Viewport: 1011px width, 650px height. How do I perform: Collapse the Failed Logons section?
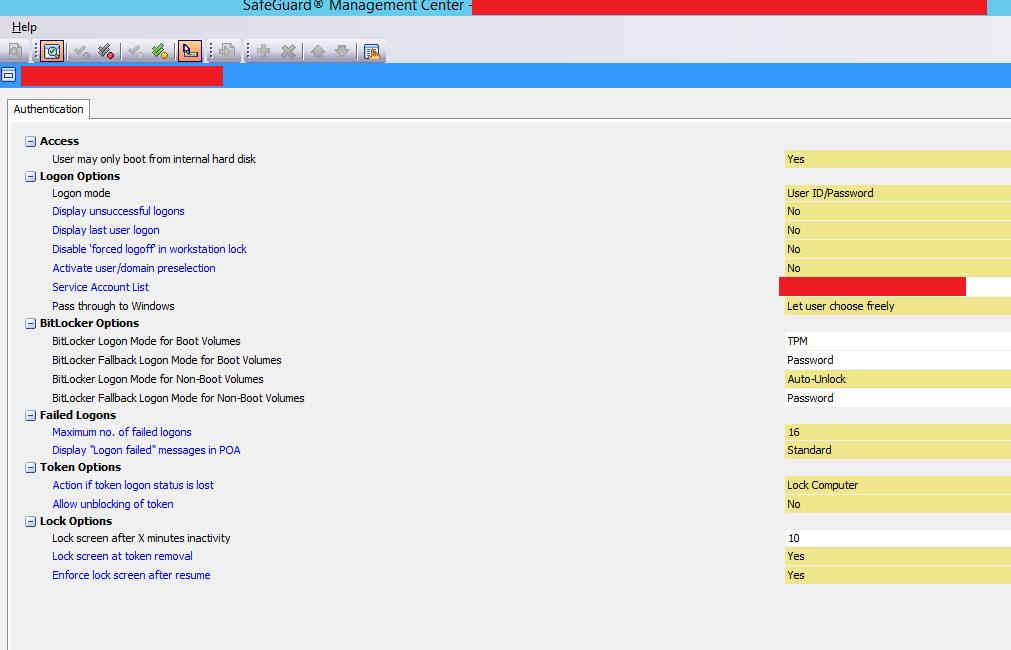[30, 415]
